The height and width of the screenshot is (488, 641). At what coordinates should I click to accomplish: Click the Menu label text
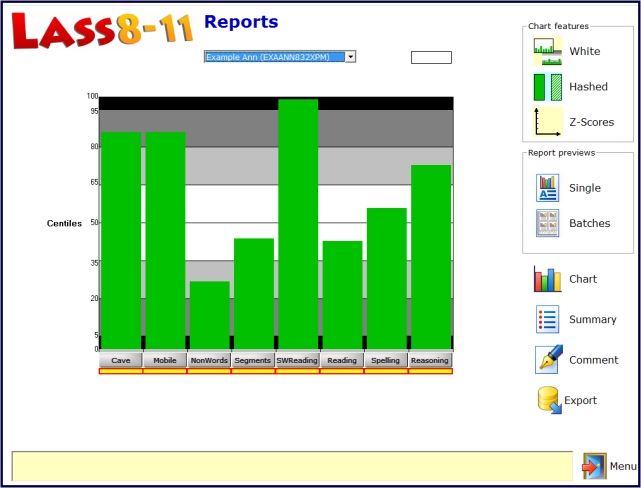(x=623, y=466)
